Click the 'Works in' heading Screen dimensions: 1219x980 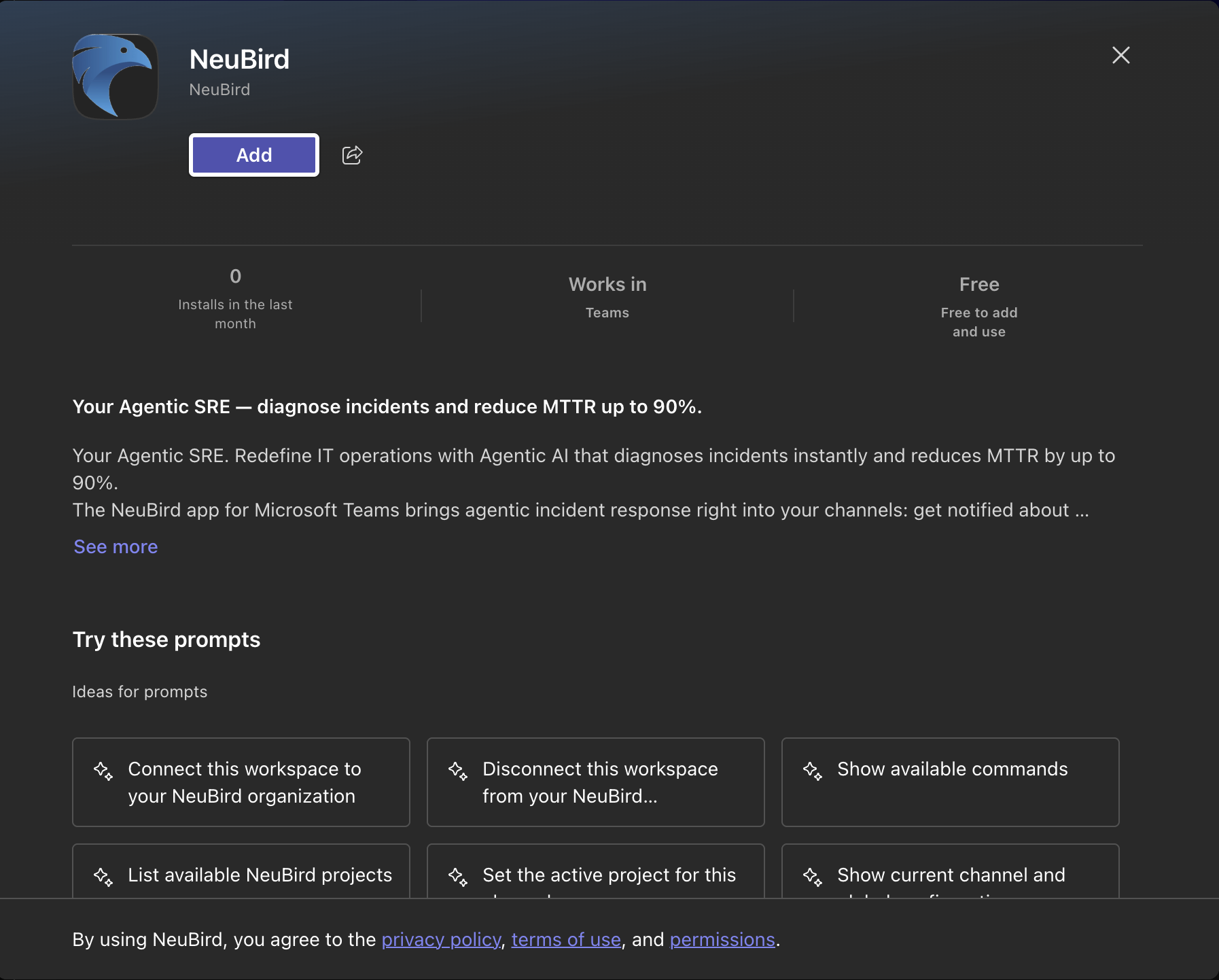coord(607,284)
